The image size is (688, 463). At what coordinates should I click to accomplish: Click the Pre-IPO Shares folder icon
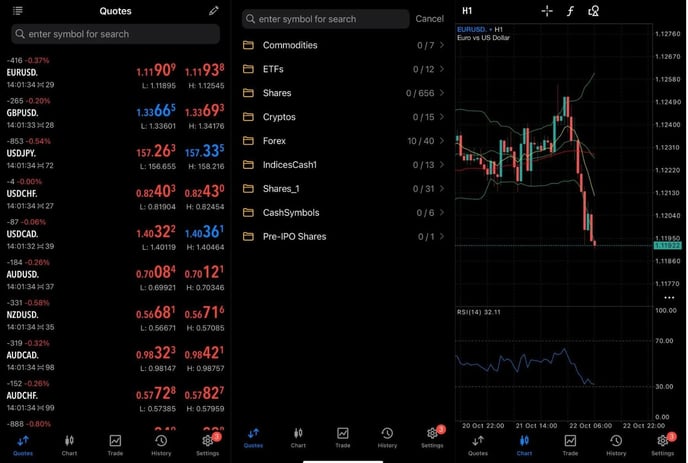pos(248,237)
